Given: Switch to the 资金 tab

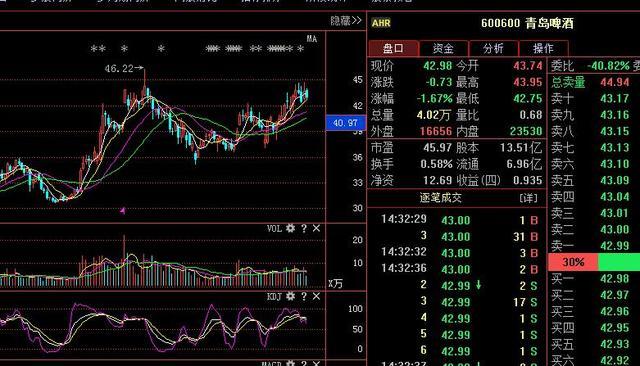Looking at the screenshot, I should pyautogui.click(x=443, y=49).
